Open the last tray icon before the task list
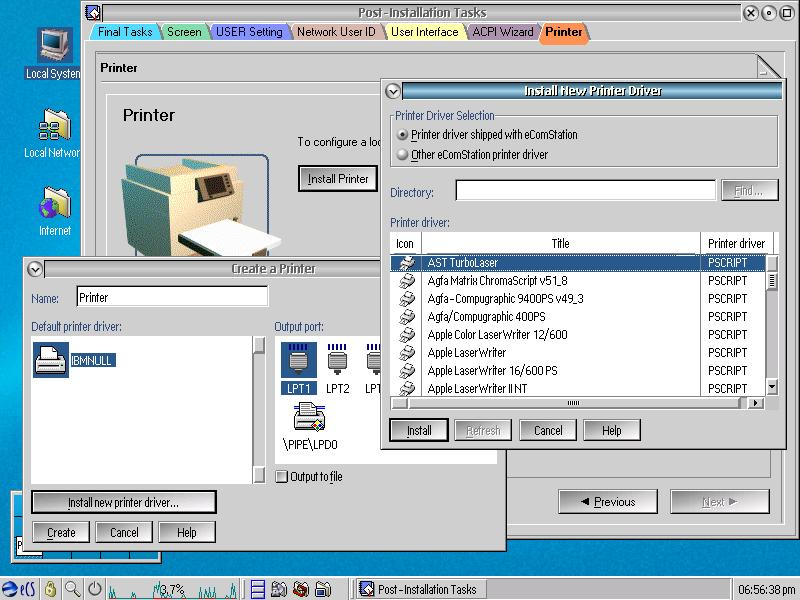The width and height of the screenshot is (800, 600). coord(323,589)
